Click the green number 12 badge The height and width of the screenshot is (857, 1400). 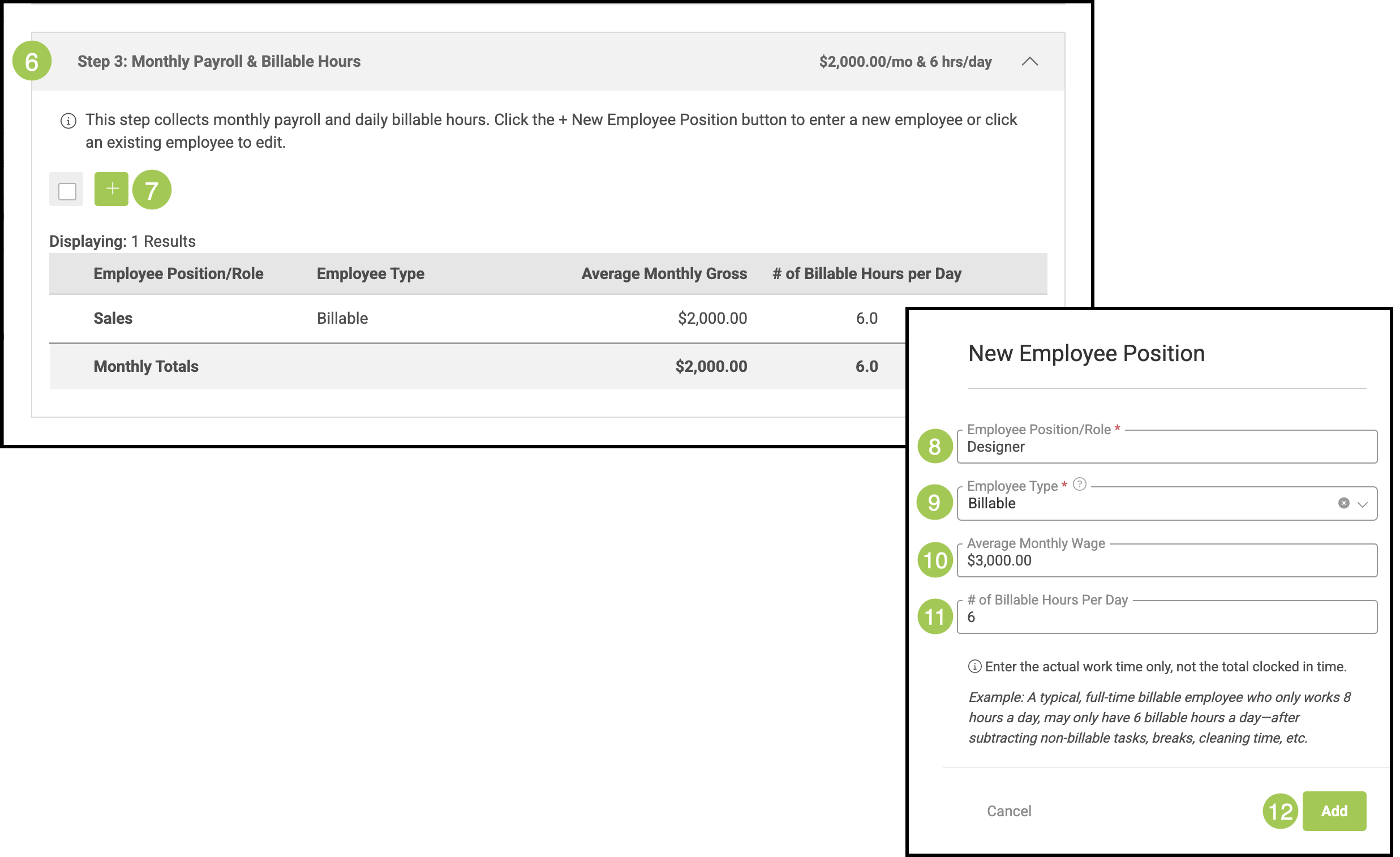tap(1280, 811)
